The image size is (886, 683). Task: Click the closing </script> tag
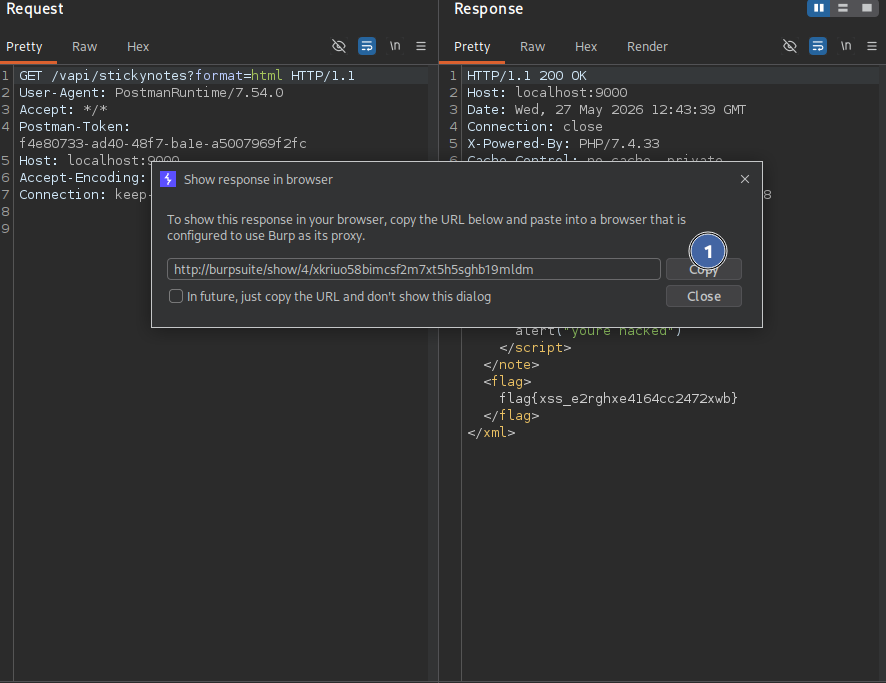(535, 348)
